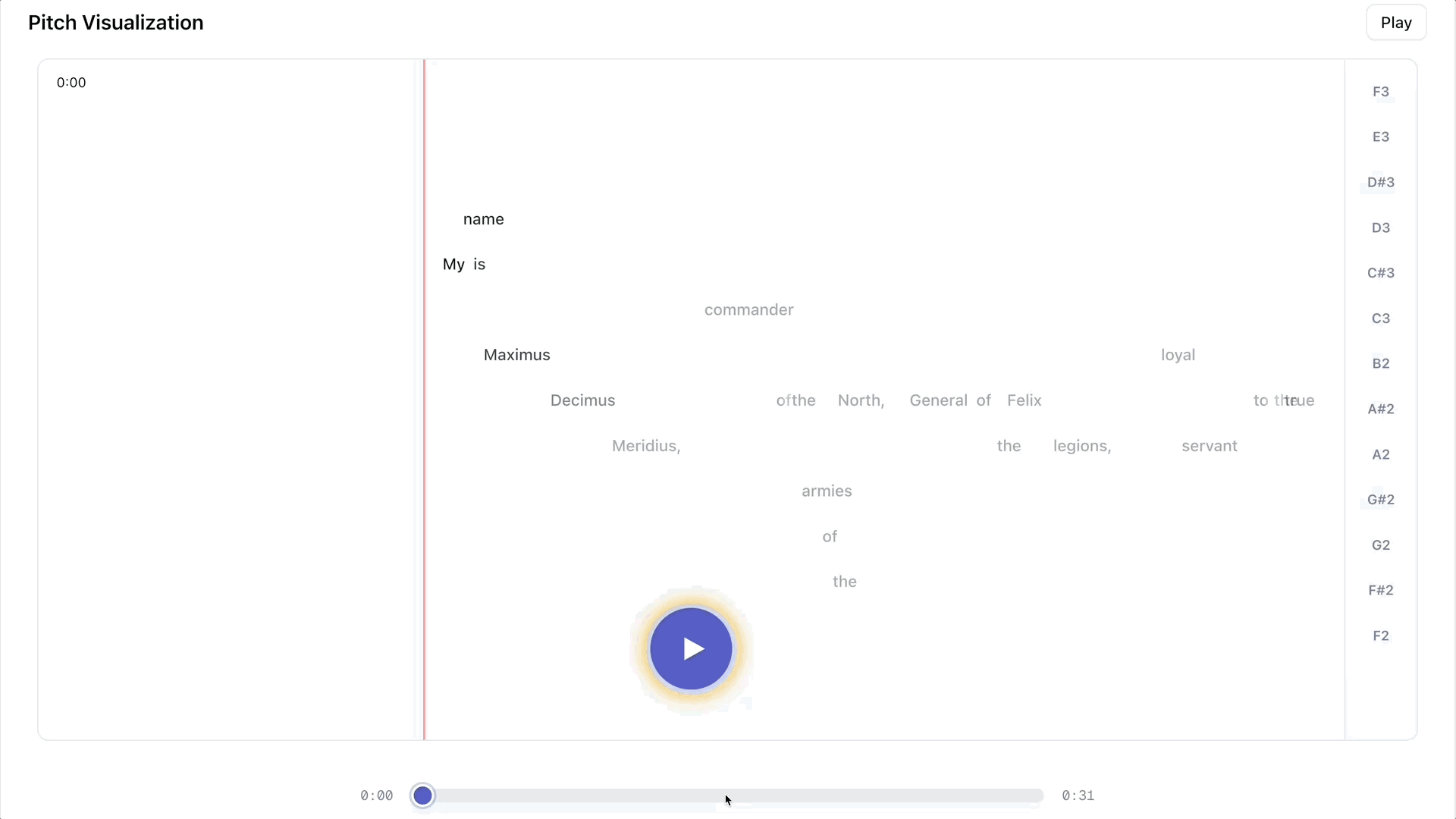Click the Pitch Visualization title
Image resolution: width=1456 pixels, height=819 pixels.
tap(116, 23)
